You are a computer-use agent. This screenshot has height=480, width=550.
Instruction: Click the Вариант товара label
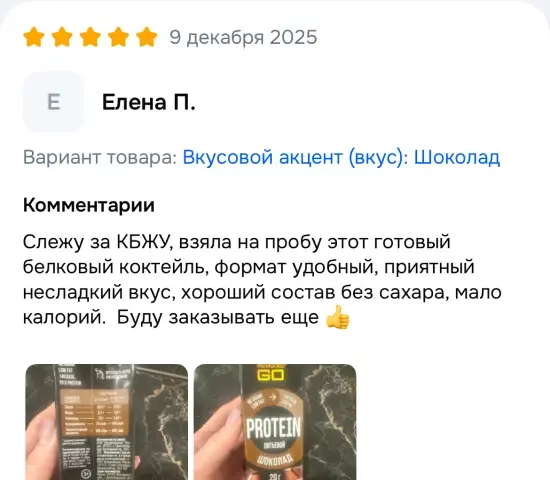[100, 157]
